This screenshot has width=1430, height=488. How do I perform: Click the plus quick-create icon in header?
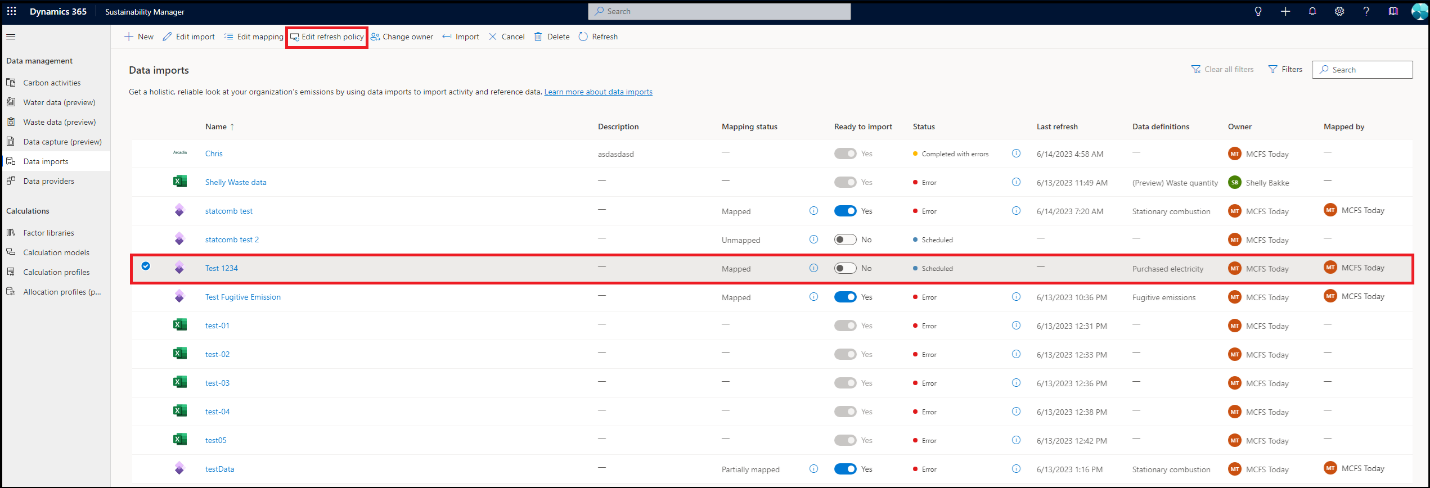click(x=1286, y=11)
